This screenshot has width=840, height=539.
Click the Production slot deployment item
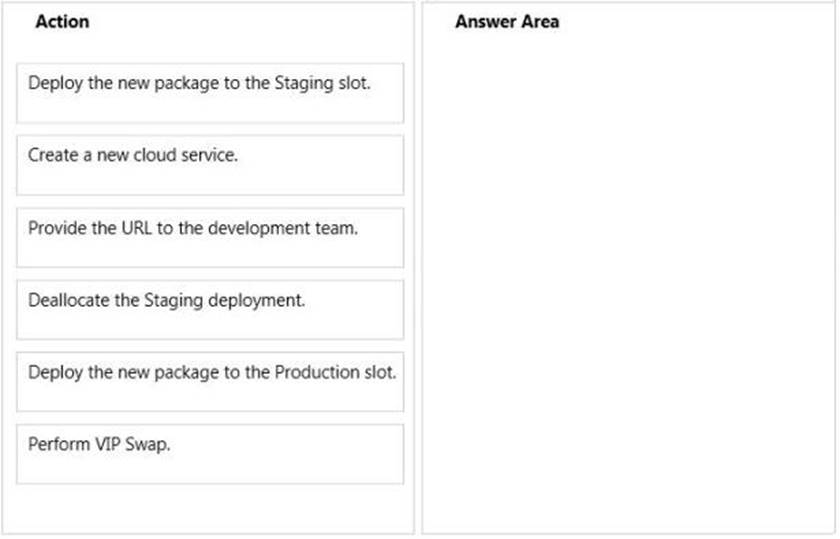[212, 372]
